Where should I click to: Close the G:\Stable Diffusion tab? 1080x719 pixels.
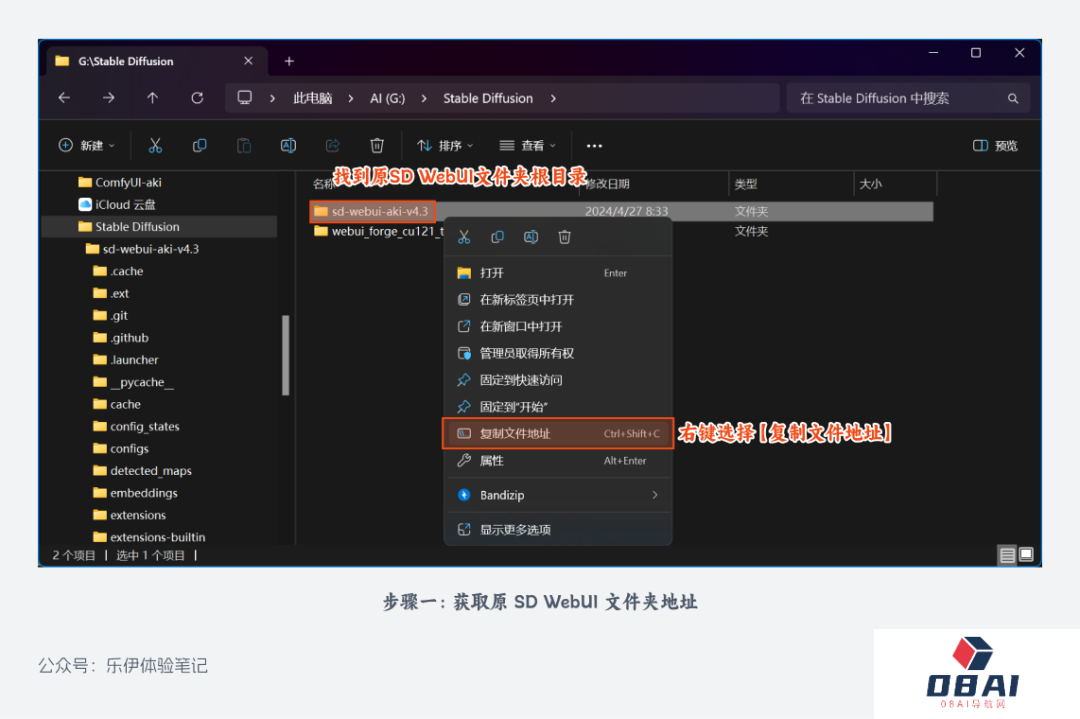coord(248,61)
